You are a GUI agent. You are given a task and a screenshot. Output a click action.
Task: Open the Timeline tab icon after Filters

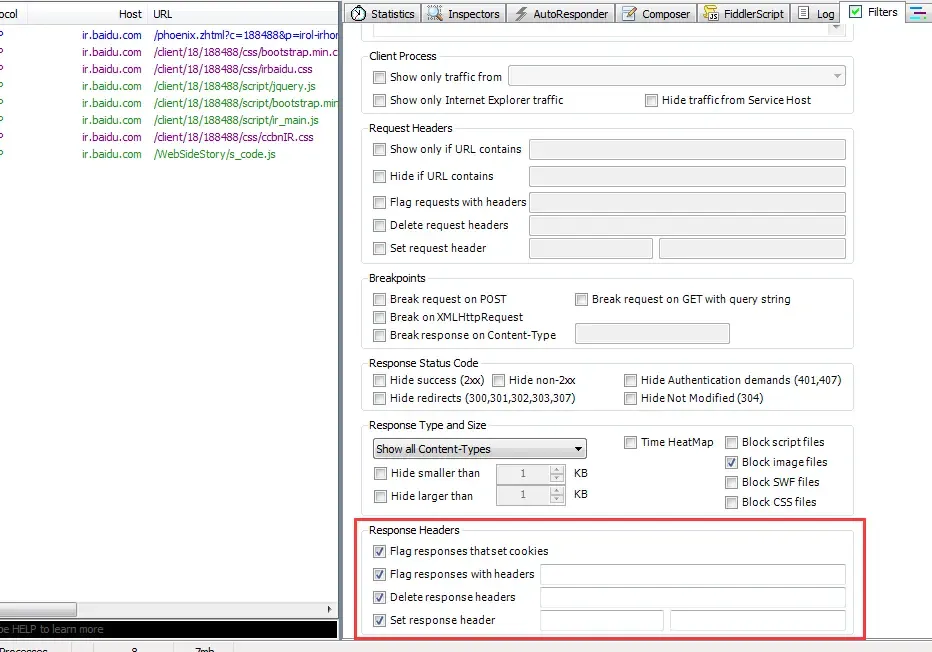918,12
